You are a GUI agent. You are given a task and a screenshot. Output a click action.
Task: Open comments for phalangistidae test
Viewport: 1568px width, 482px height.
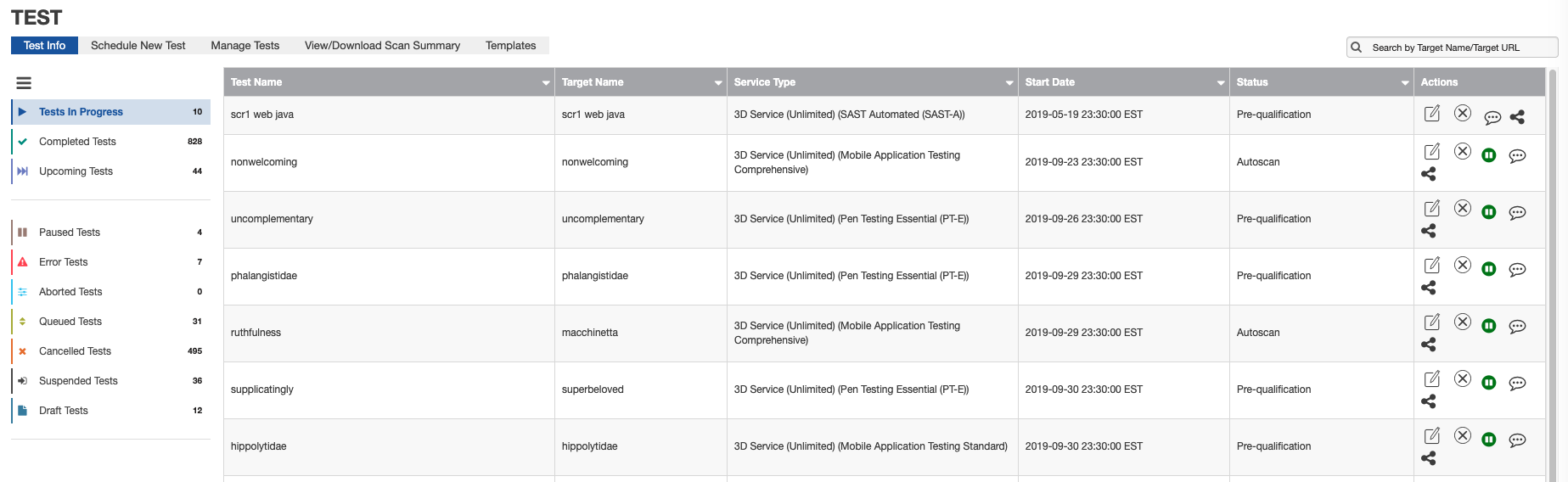1518,269
